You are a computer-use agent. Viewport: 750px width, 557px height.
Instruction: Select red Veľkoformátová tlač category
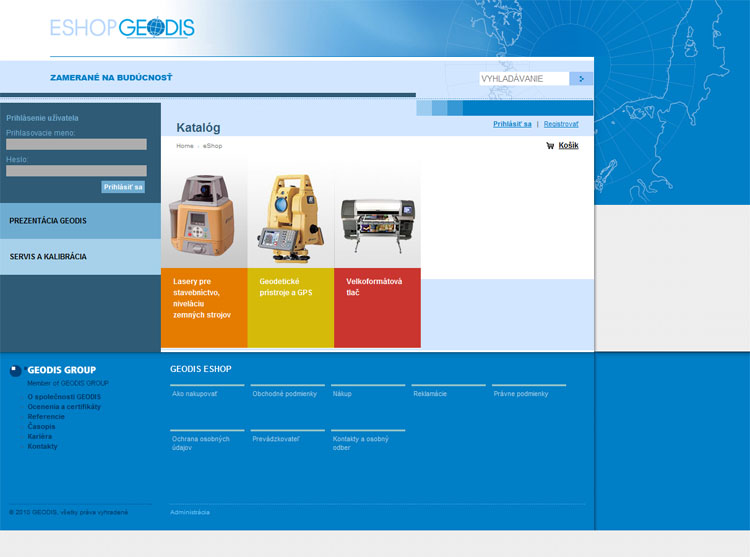[377, 307]
